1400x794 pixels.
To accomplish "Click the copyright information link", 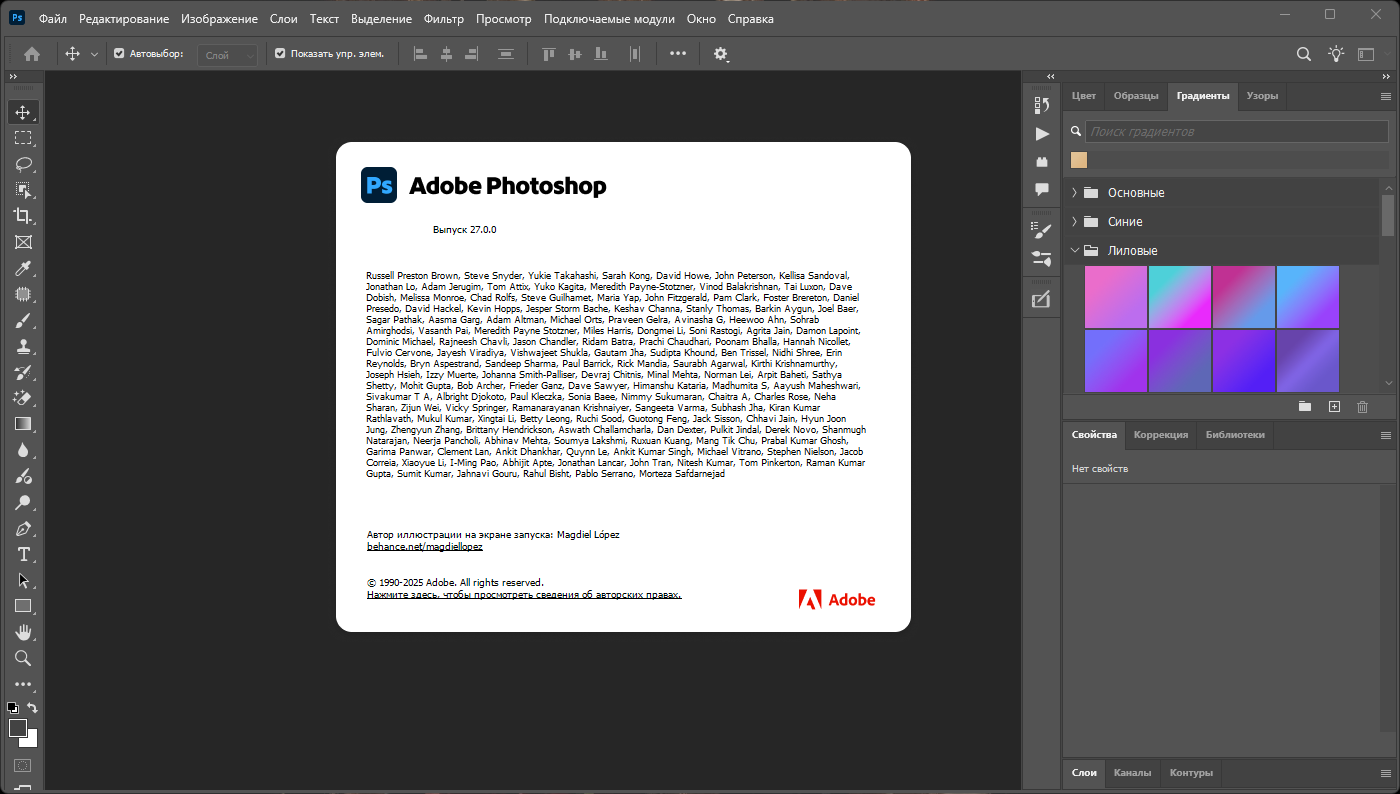I will tap(523, 595).
